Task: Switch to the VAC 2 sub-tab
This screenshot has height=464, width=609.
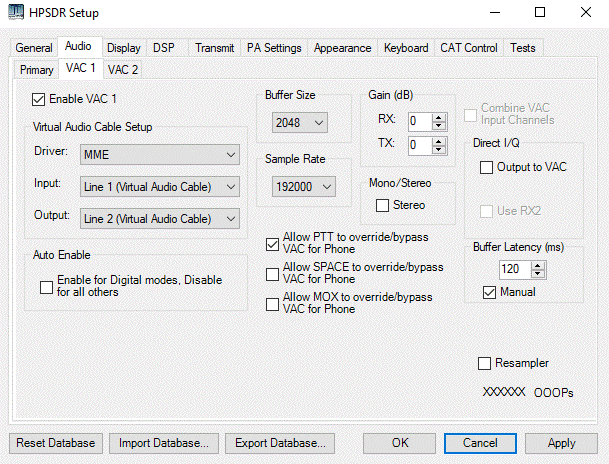Action: (x=123, y=70)
